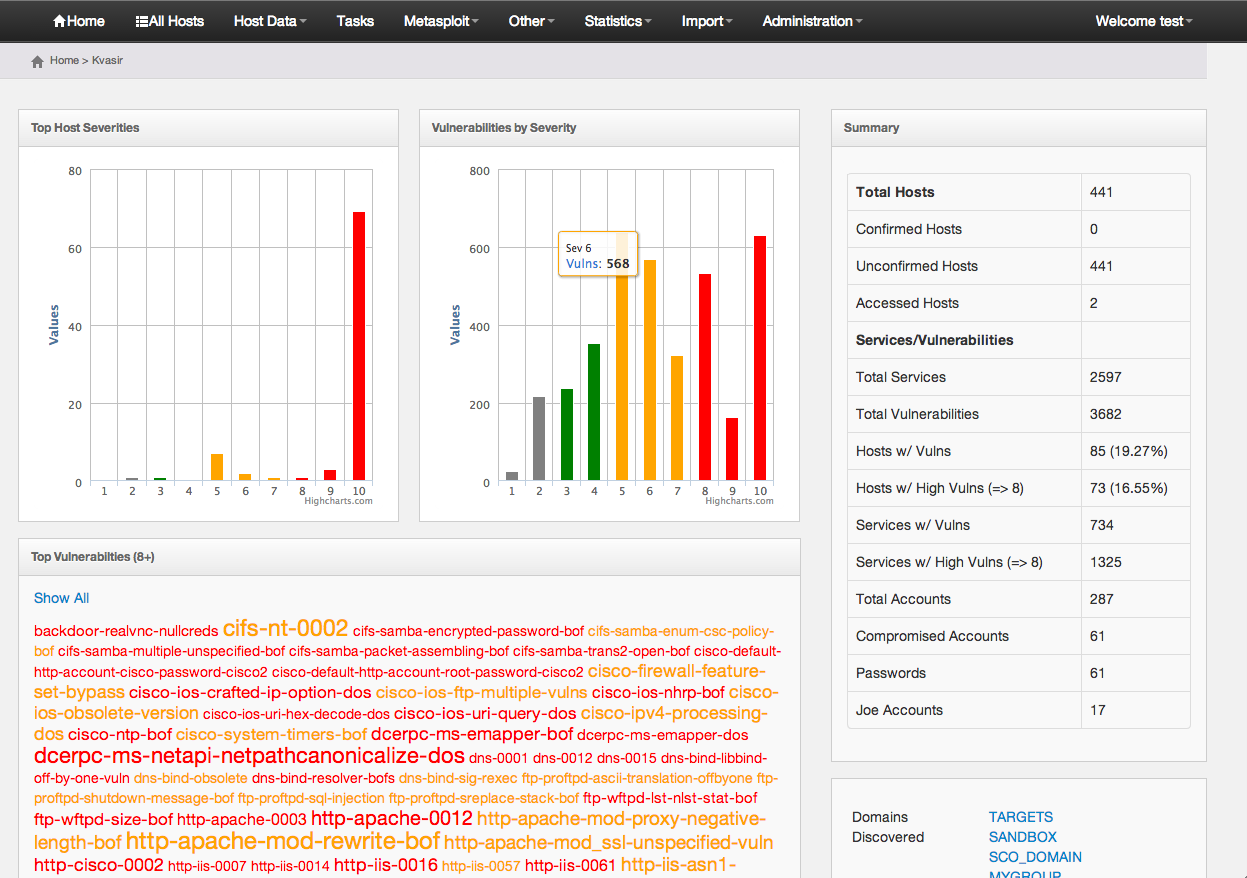Click the breadcrumb home icon

tap(37, 61)
